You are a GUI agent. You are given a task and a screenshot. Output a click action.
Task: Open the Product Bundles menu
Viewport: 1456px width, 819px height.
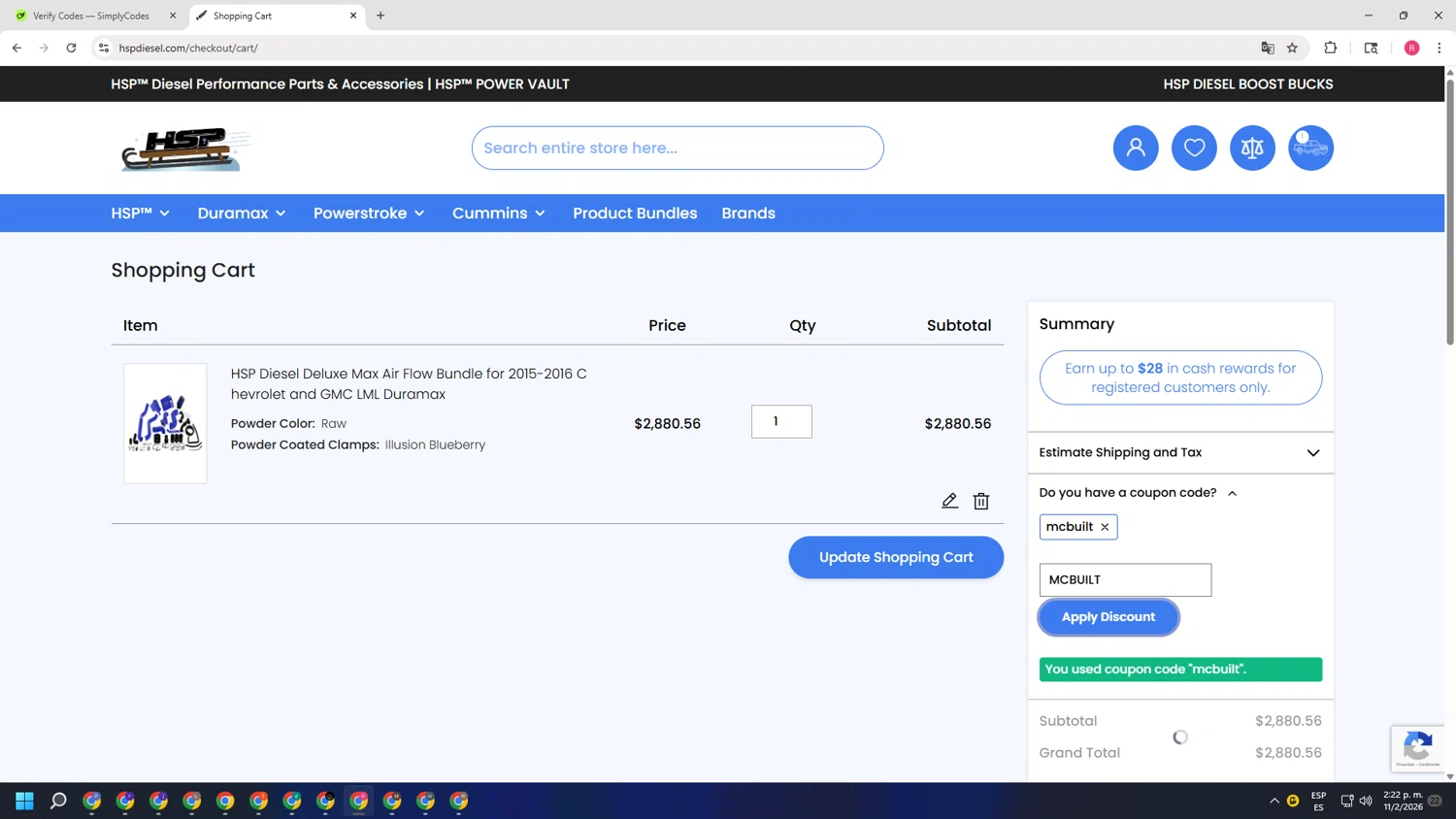635,213
